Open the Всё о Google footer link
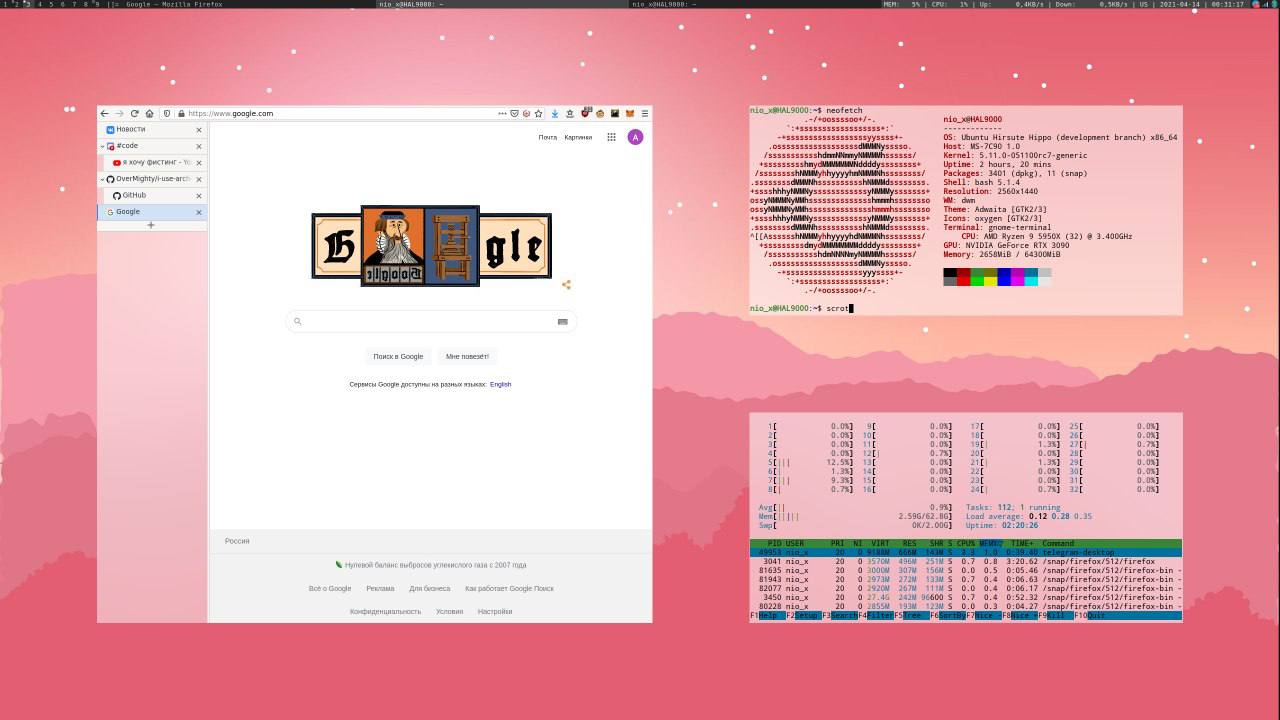Viewport: 1280px width, 720px height. tap(330, 588)
